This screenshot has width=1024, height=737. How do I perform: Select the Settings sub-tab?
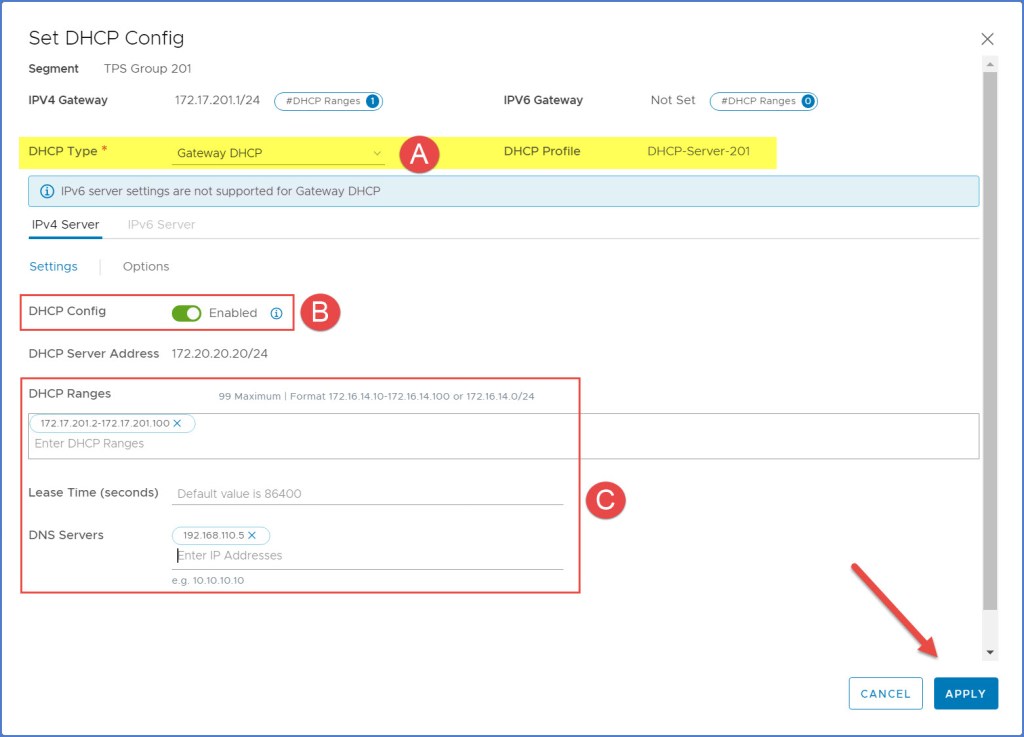pyautogui.click(x=53, y=267)
